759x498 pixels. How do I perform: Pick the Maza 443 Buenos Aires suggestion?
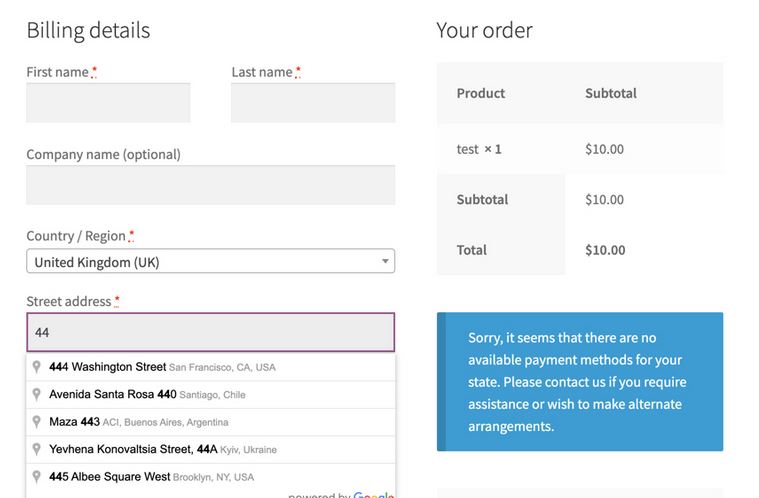[x=211, y=422]
